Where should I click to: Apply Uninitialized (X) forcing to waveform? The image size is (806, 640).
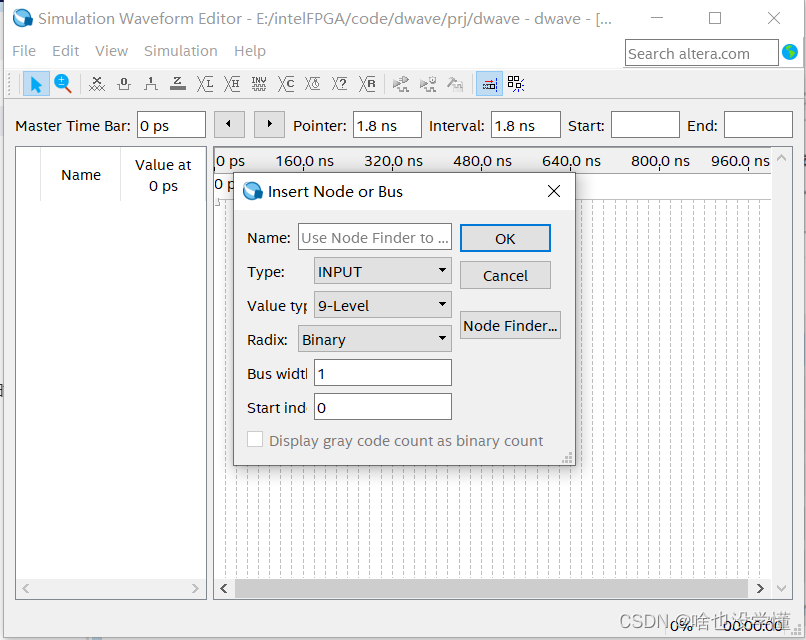coord(97,84)
